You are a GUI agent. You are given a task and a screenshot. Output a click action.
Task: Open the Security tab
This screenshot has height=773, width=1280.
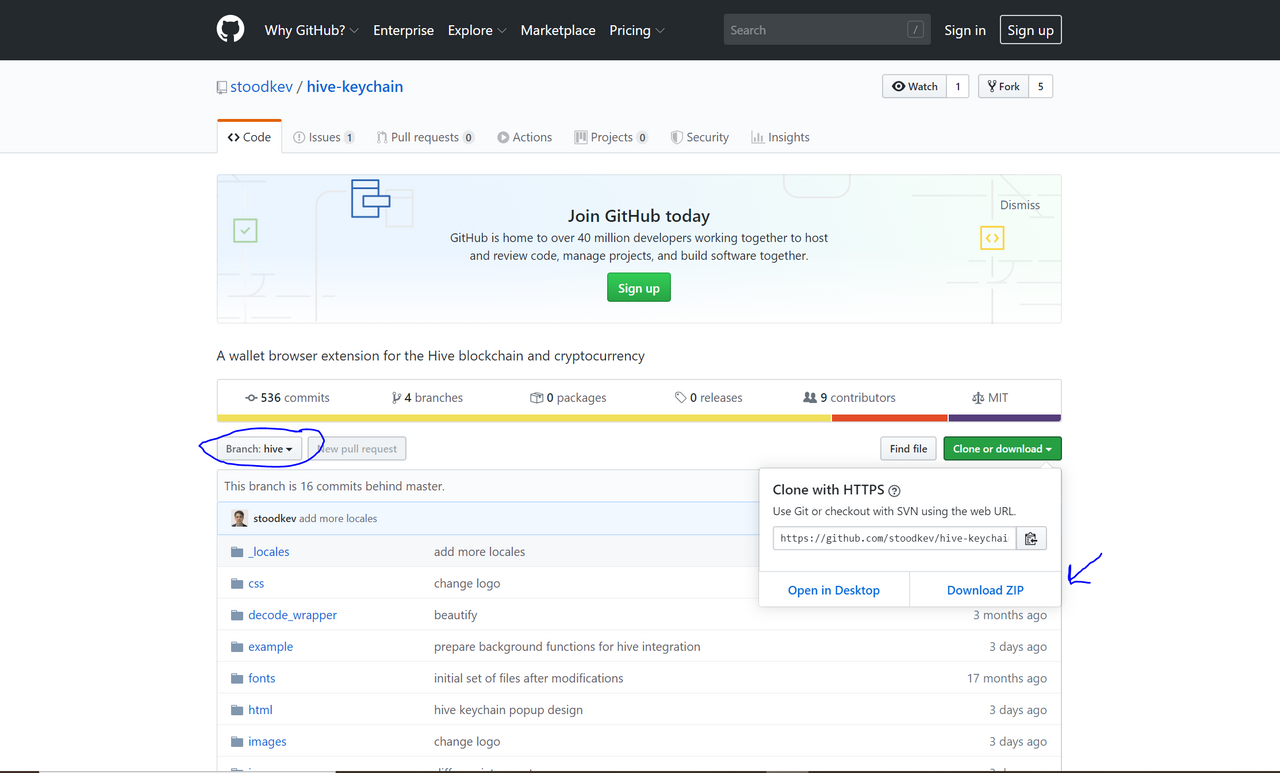[x=699, y=137]
